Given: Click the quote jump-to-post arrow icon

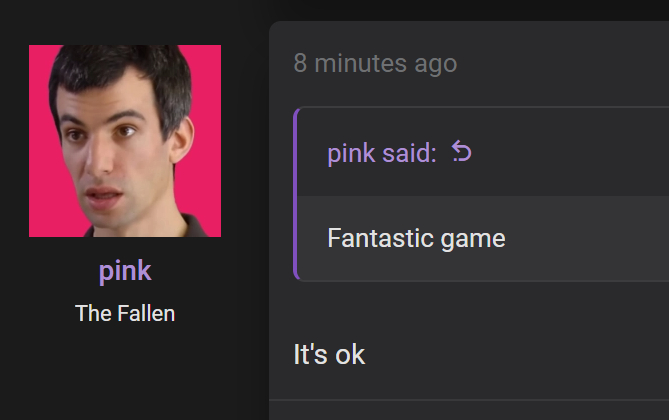Looking at the screenshot, I should [x=461, y=152].
